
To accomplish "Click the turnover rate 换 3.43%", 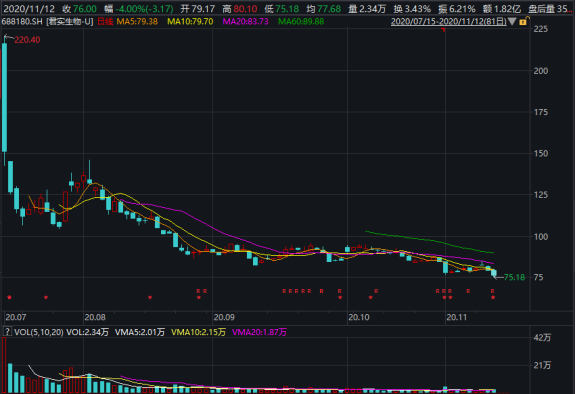I will coord(412,9).
